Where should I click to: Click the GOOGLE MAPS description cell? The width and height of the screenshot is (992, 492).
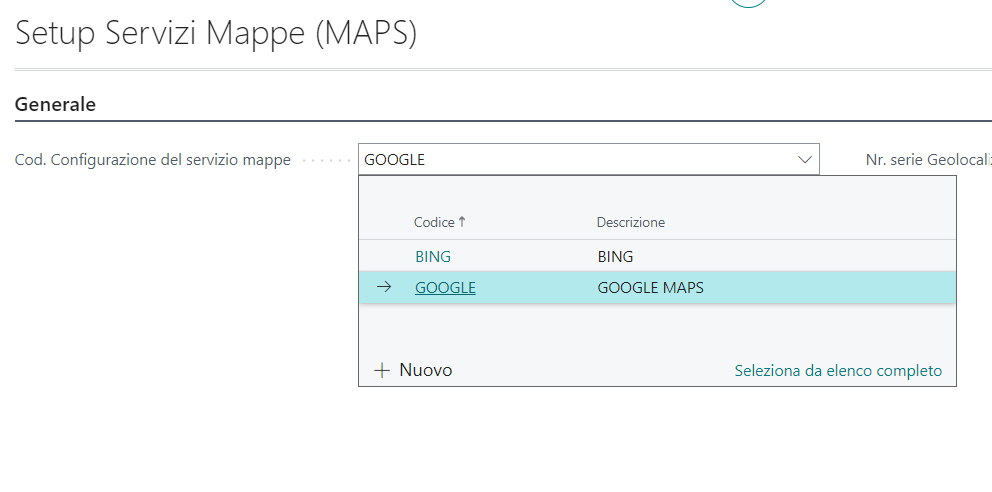pyautogui.click(x=650, y=288)
